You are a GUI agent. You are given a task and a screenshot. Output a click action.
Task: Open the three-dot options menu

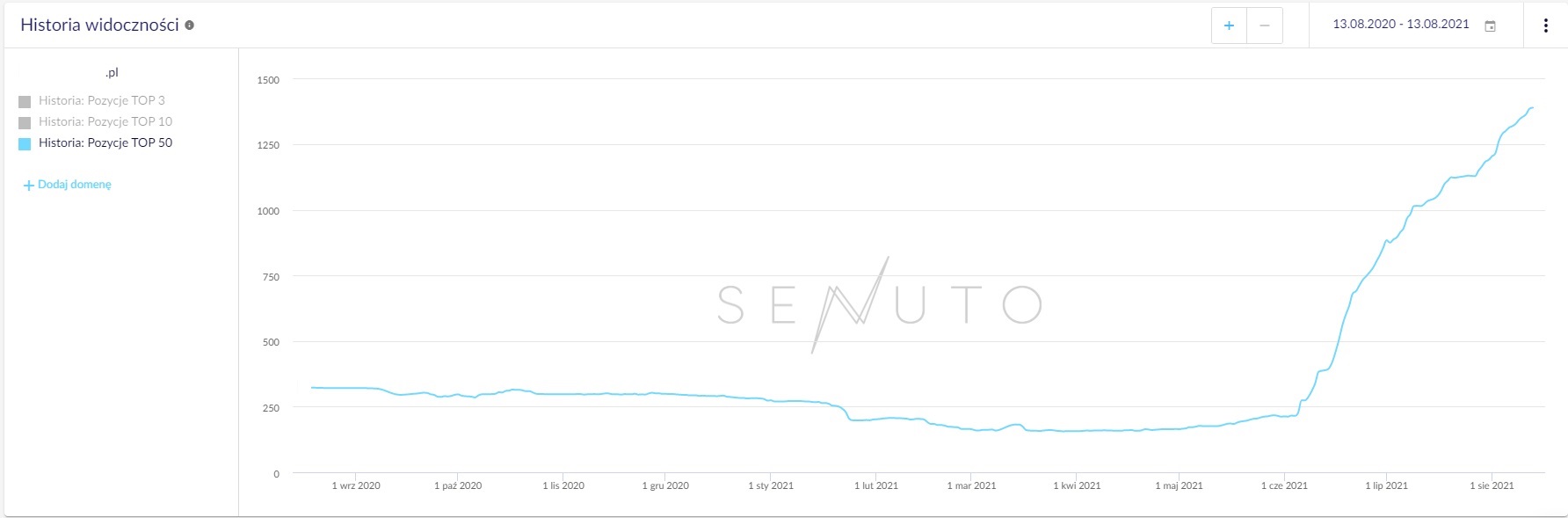click(x=1545, y=26)
